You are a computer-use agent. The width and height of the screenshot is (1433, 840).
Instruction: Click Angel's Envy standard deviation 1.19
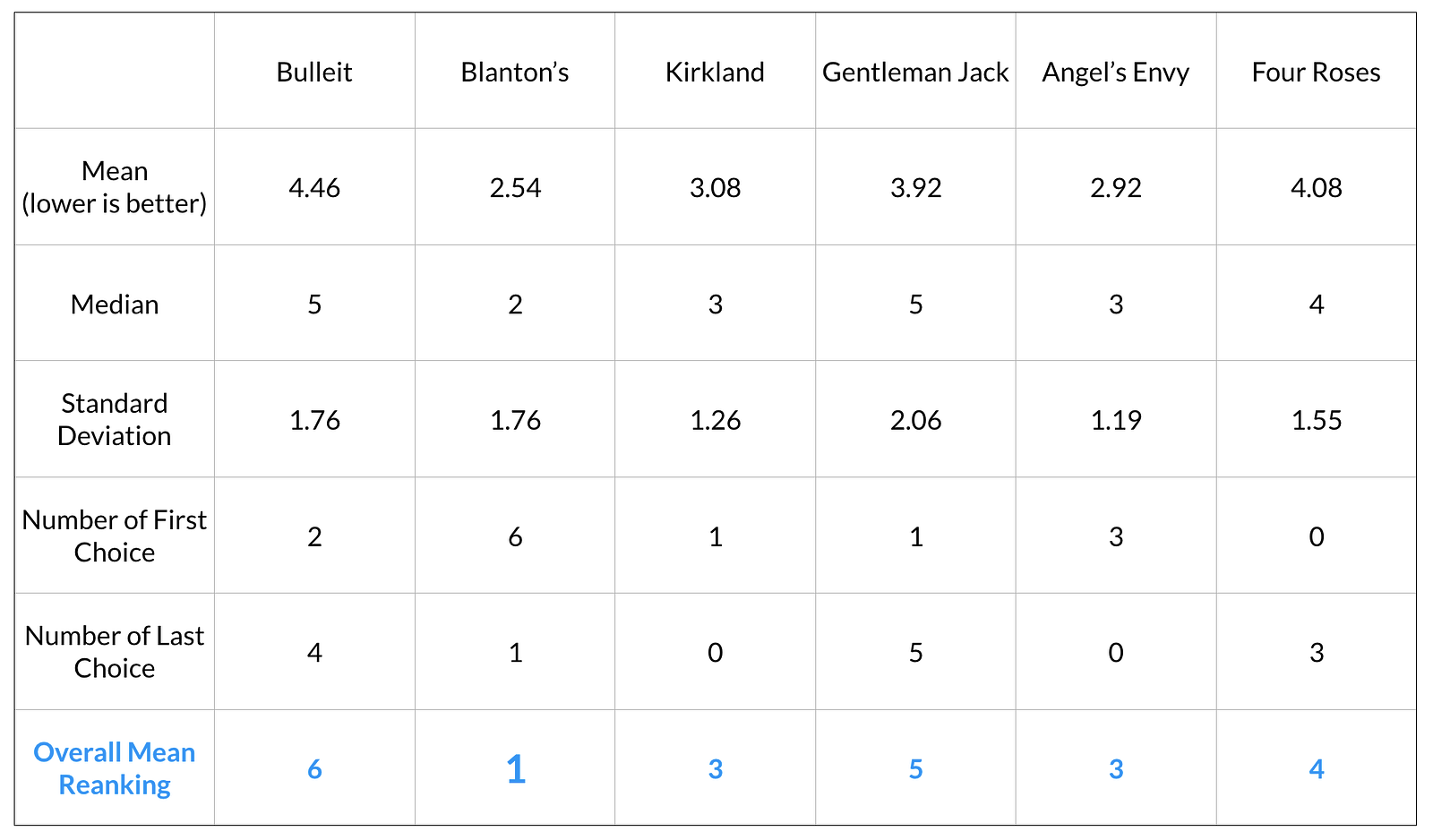tap(1116, 420)
